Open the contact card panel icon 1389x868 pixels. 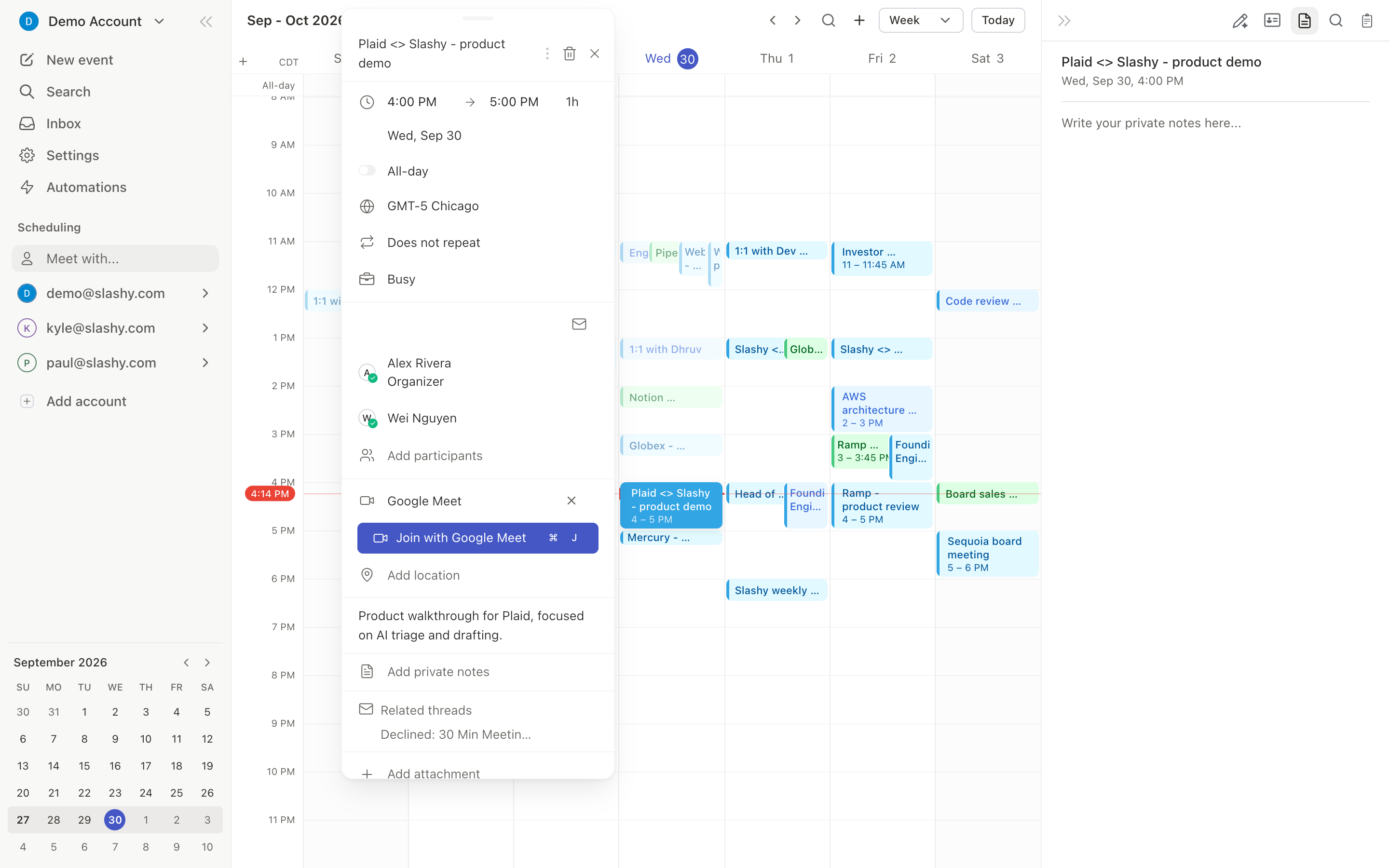(x=1272, y=21)
